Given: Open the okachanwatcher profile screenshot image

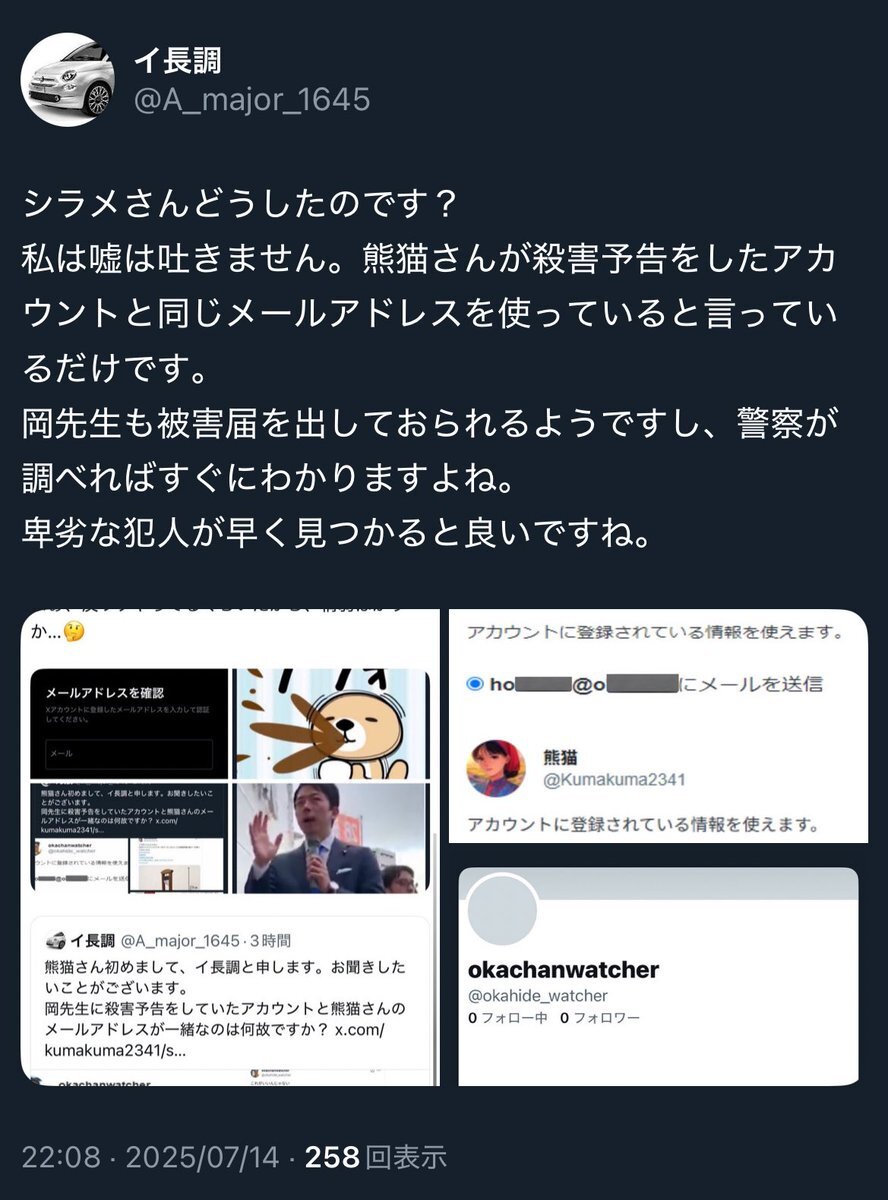Looking at the screenshot, I should pyautogui.click(x=658, y=976).
